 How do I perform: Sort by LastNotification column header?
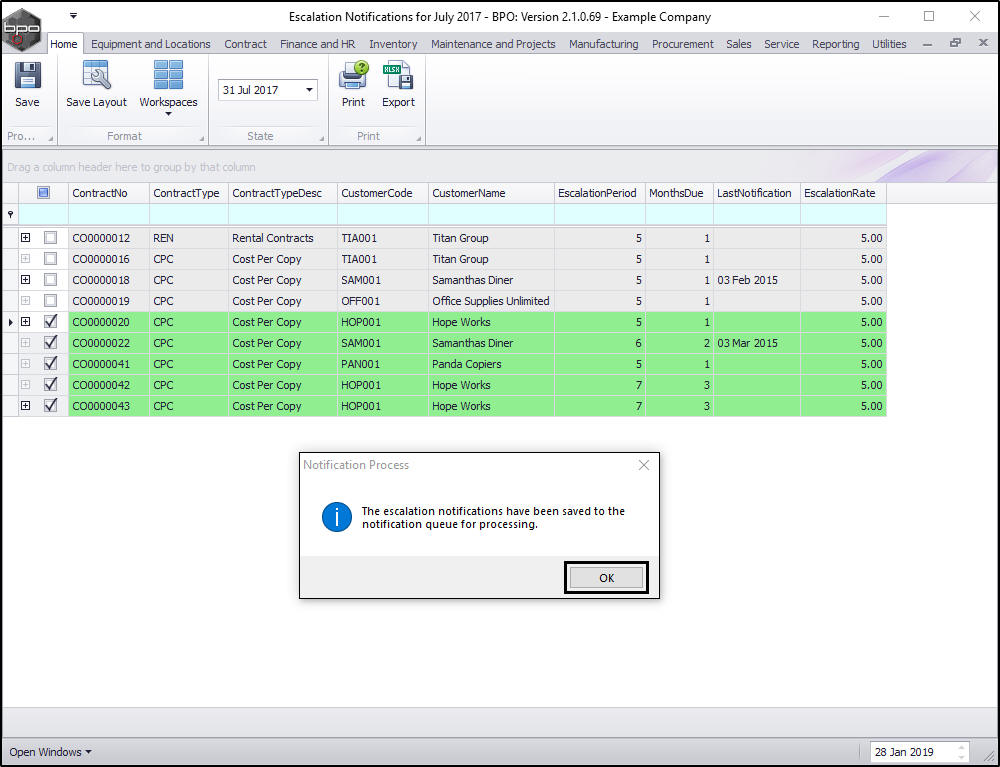point(756,193)
